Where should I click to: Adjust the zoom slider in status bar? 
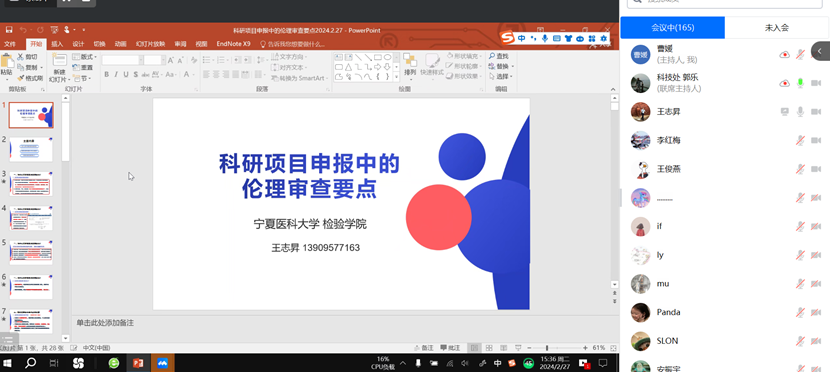tap(547, 348)
